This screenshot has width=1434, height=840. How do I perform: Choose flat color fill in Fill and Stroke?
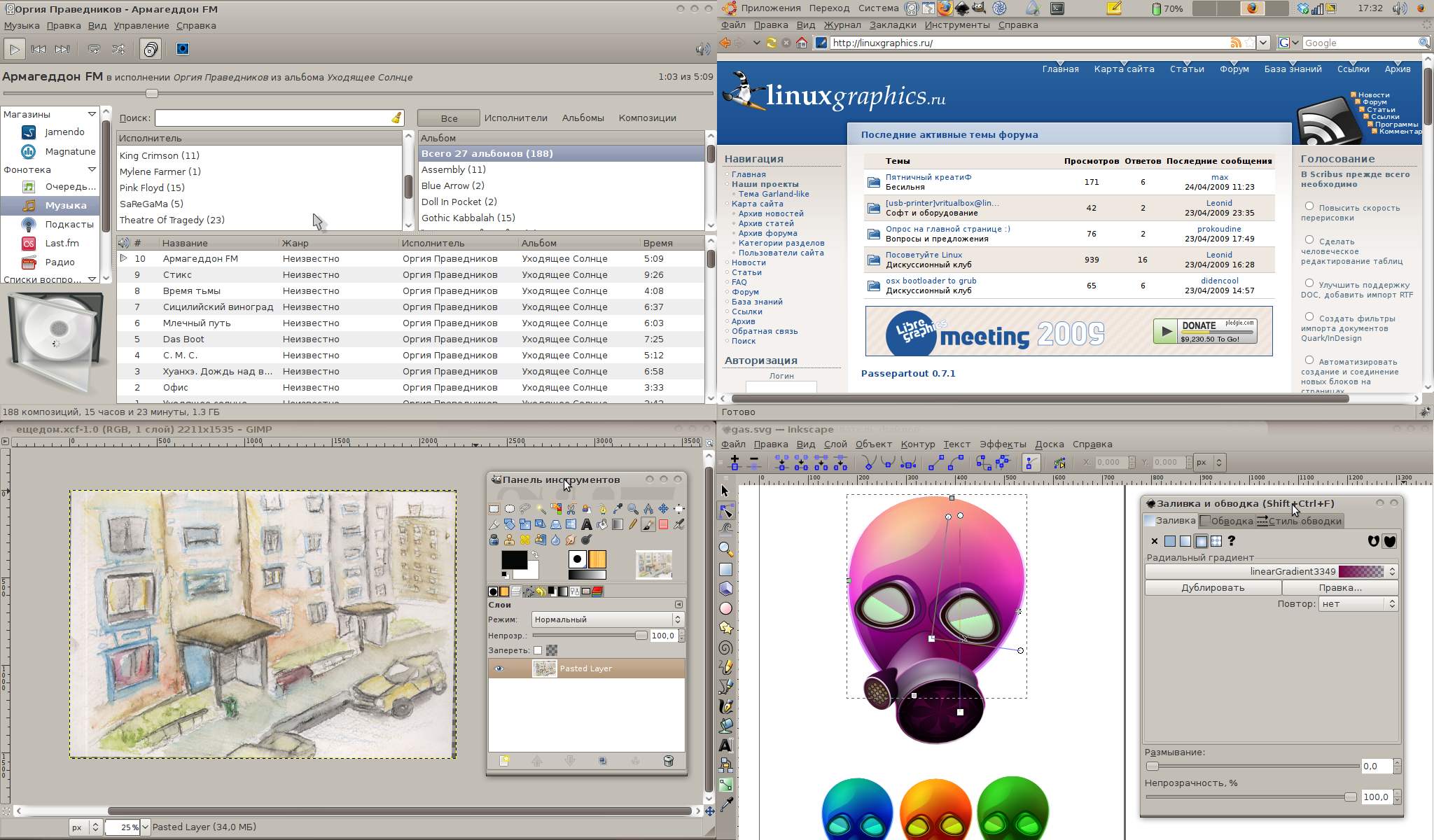click(1170, 541)
